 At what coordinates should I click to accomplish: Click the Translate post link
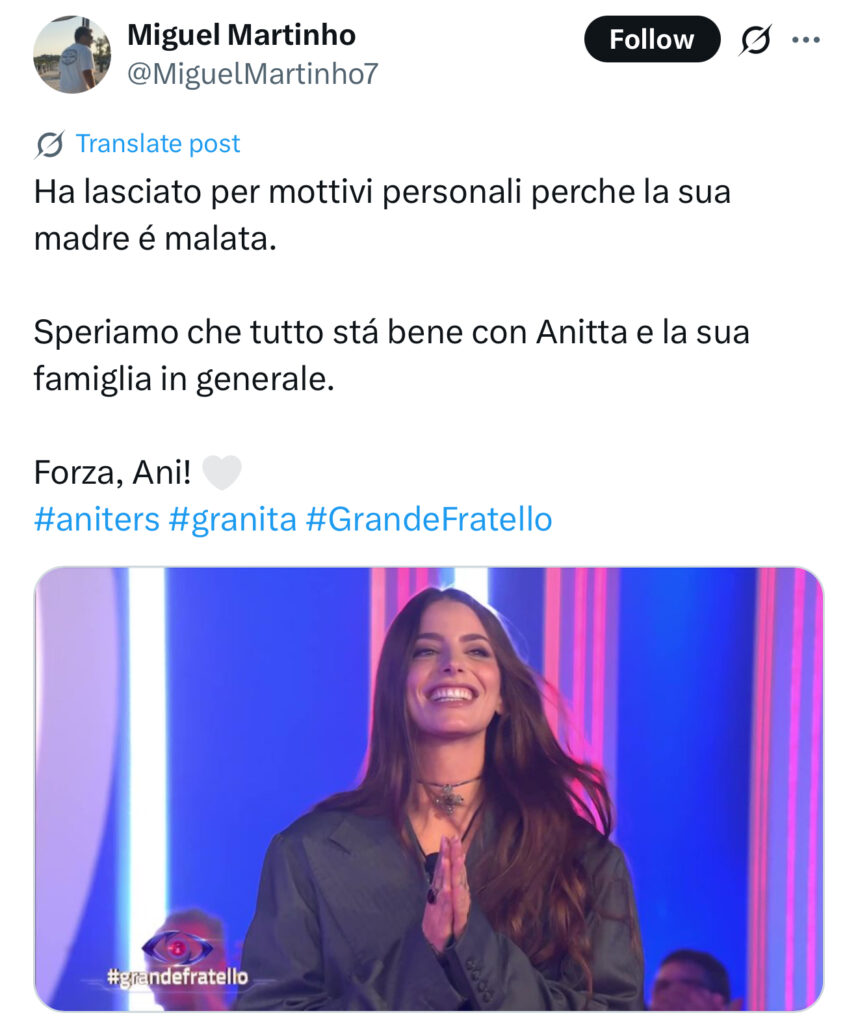(158, 144)
